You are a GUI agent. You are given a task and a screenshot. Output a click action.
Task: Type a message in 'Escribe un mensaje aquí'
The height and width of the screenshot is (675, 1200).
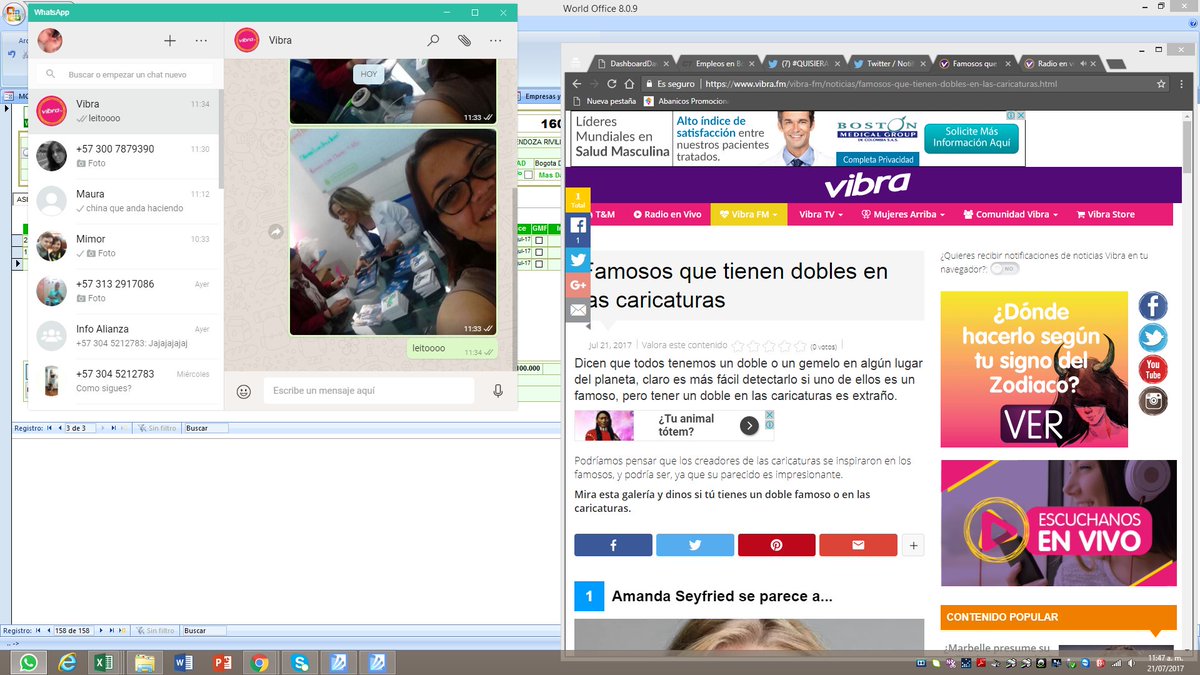click(x=368, y=391)
